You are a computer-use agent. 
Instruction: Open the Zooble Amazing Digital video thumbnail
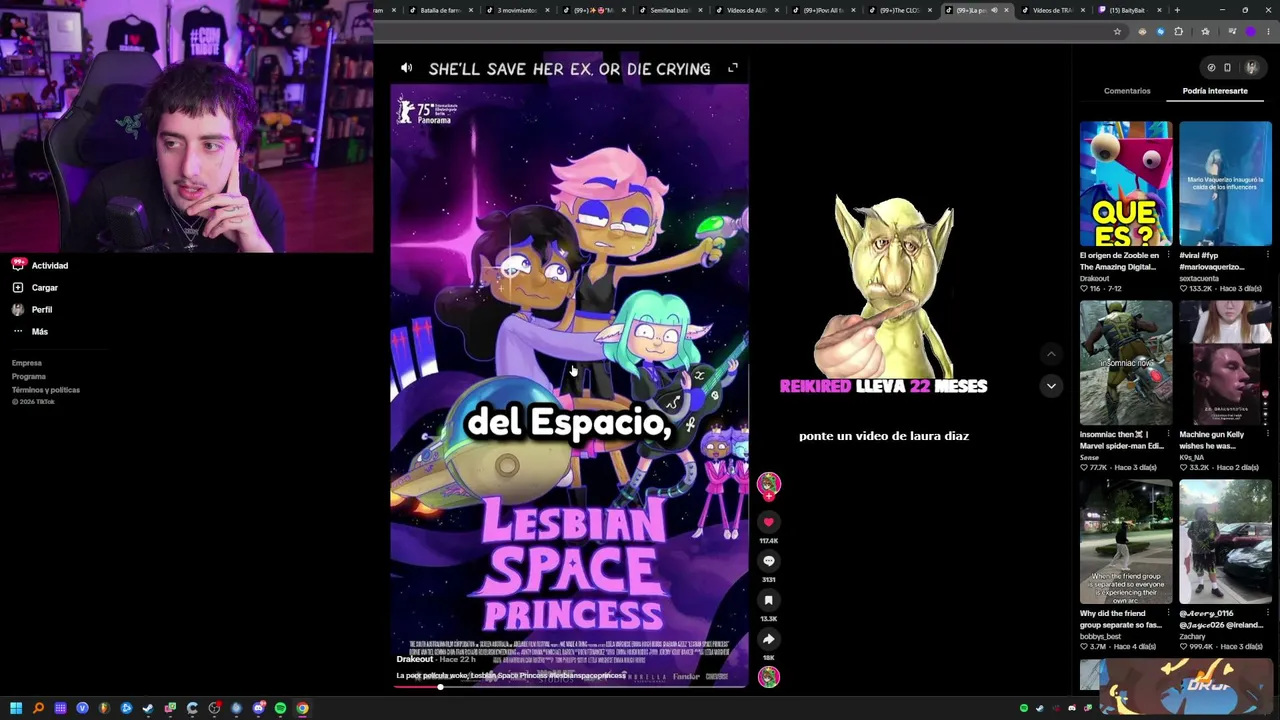[x=1126, y=184]
